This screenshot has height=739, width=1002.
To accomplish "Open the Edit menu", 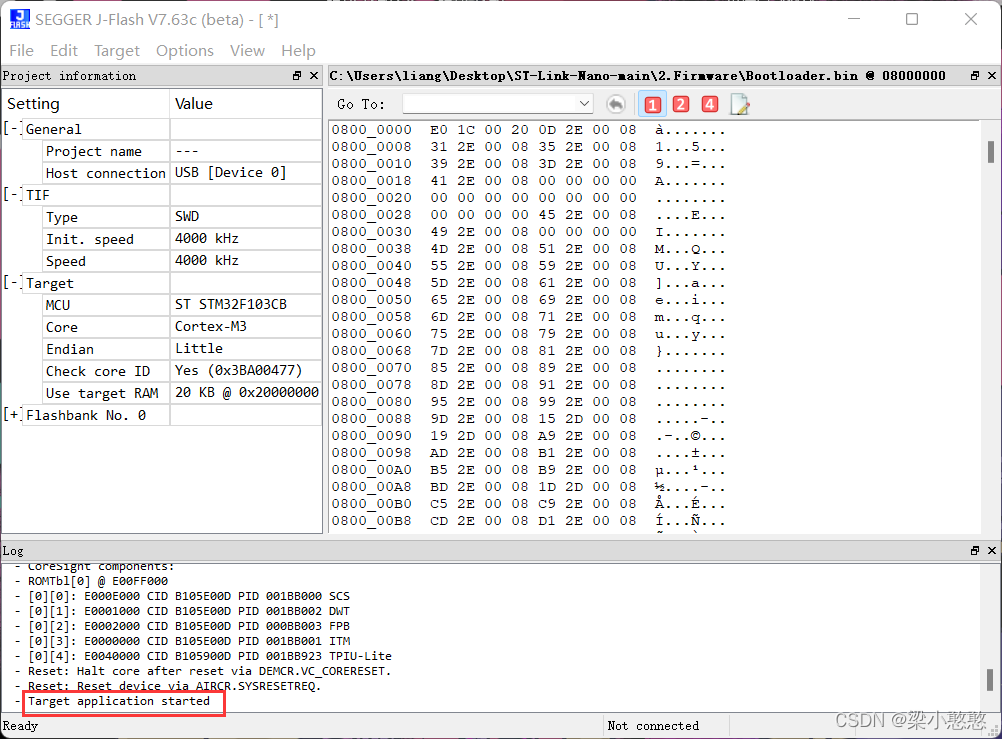I will tap(64, 51).
